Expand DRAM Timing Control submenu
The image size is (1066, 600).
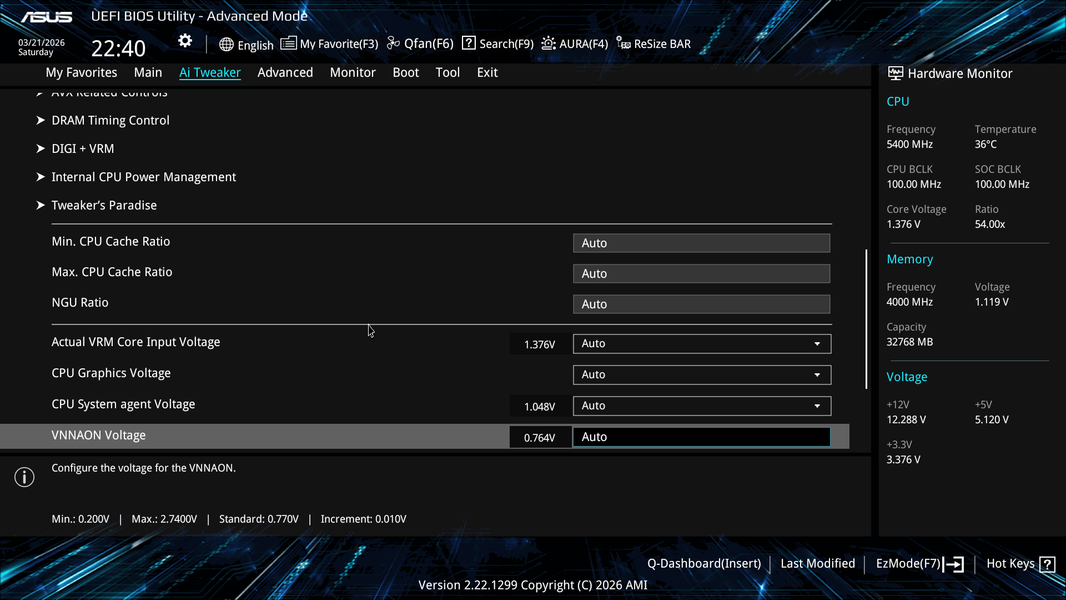(x=110, y=120)
